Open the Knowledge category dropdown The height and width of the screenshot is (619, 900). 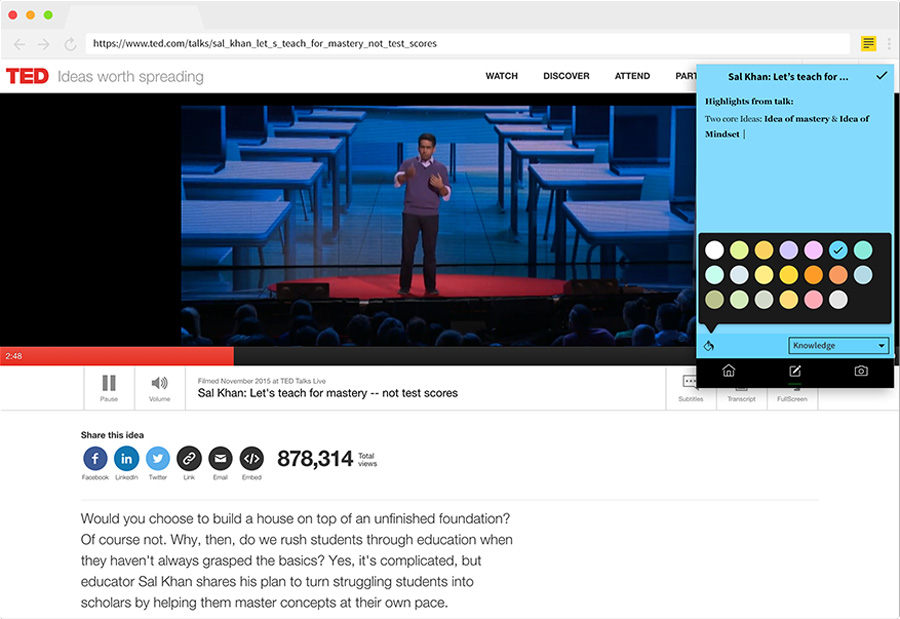pyautogui.click(x=839, y=346)
